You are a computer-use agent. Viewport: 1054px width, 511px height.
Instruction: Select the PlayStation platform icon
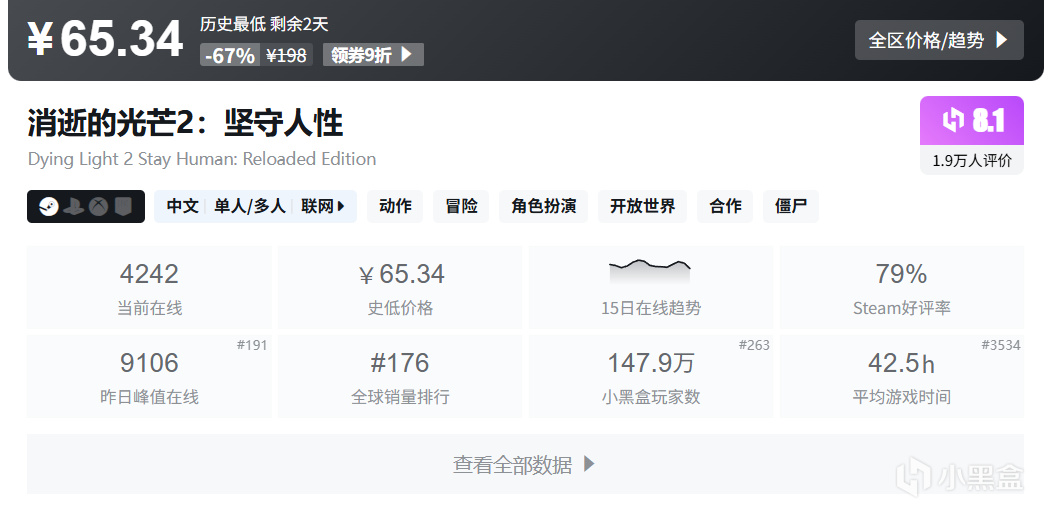pyautogui.click(x=73, y=206)
